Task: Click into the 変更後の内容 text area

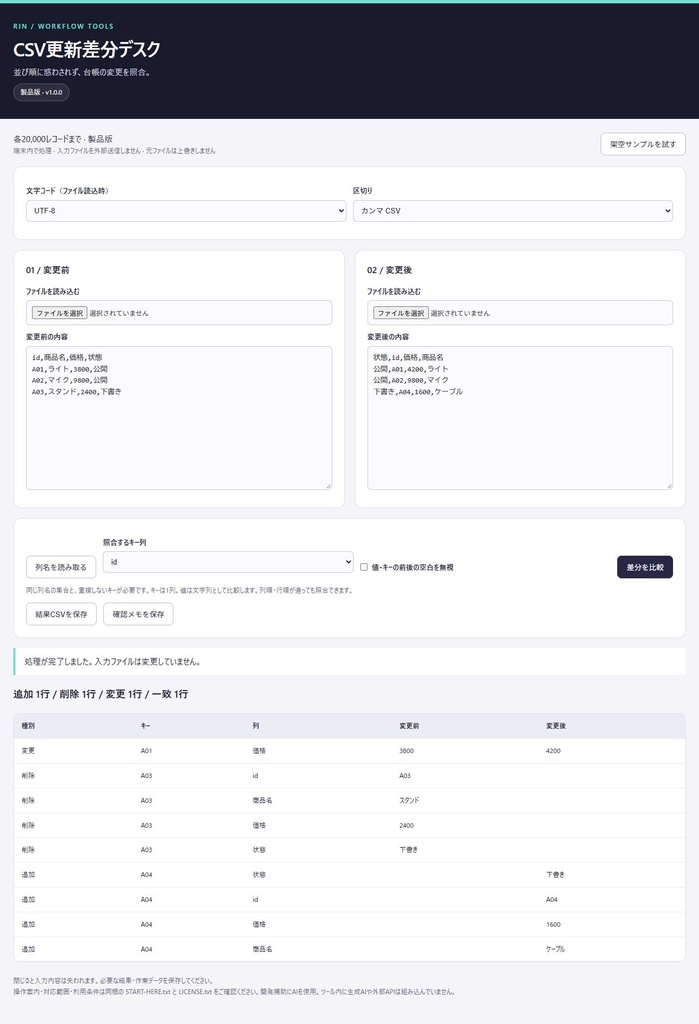Action: [520, 418]
